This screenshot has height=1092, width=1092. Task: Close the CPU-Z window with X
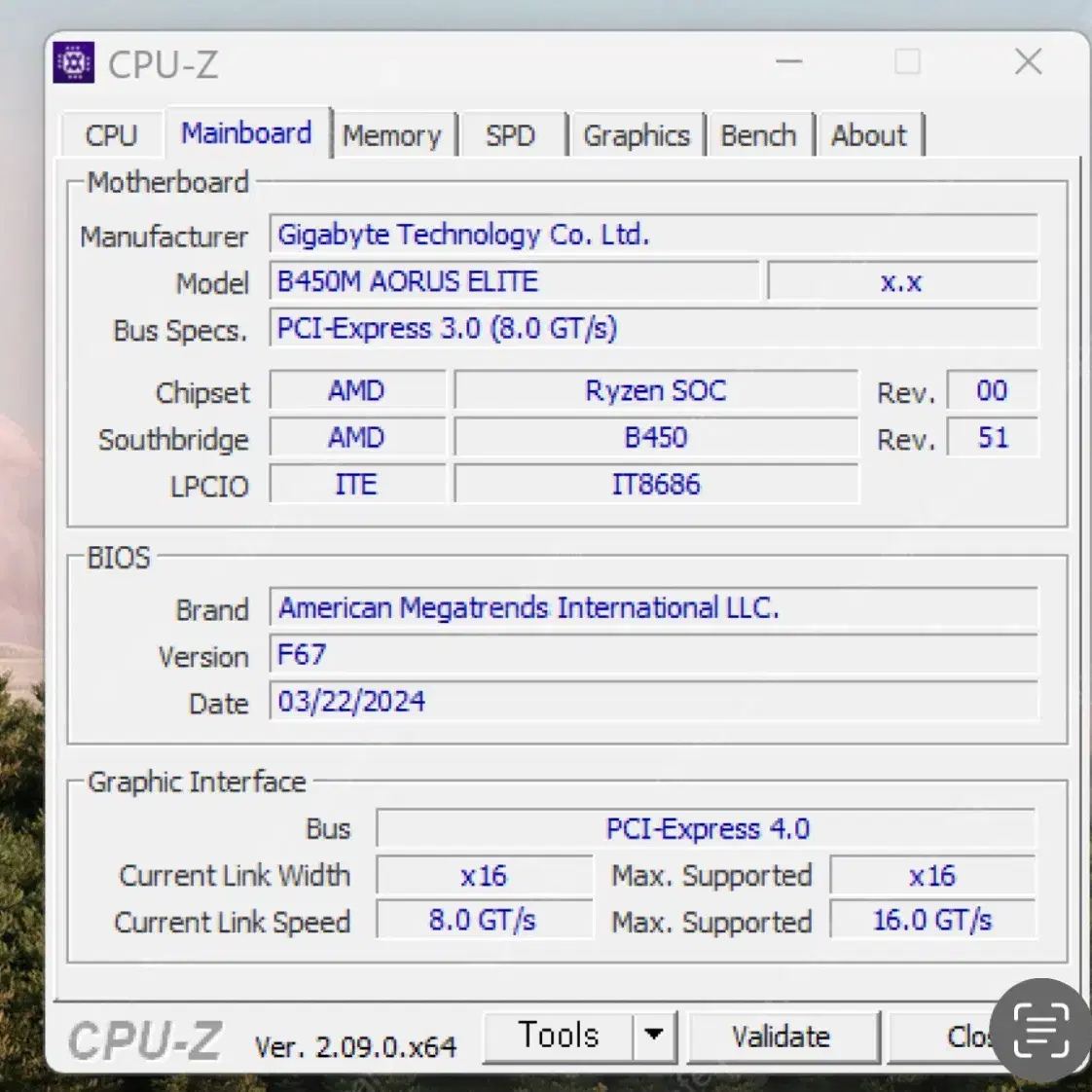click(x=1028, y=62)
